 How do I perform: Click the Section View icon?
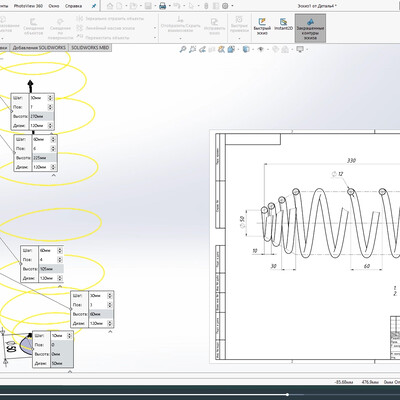tap(211, 50)
